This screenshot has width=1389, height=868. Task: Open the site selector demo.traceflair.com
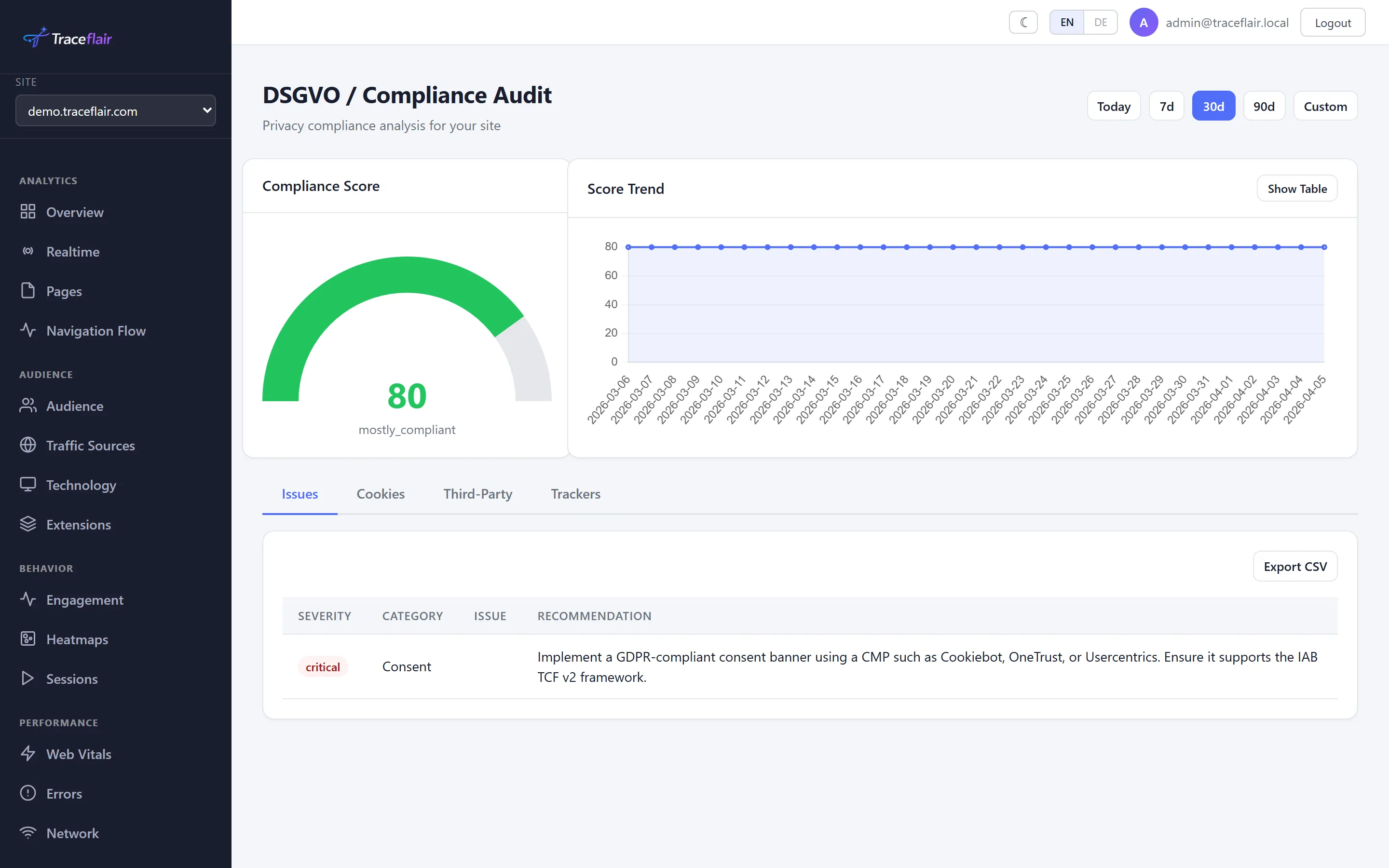[115, 111]
